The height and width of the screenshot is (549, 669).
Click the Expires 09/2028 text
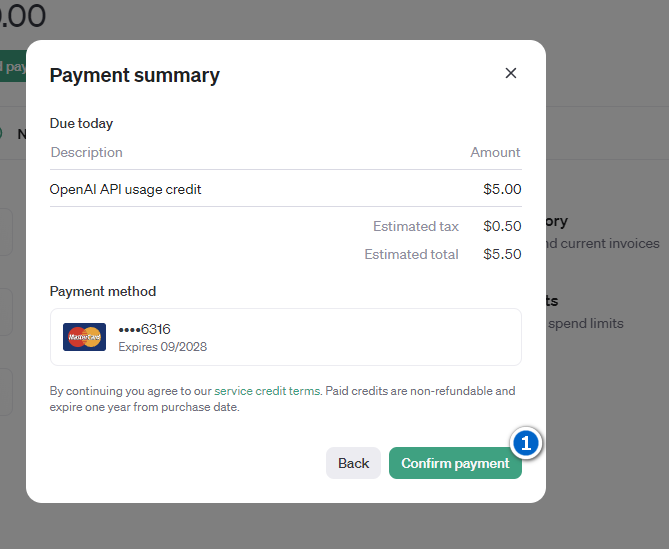163,347
